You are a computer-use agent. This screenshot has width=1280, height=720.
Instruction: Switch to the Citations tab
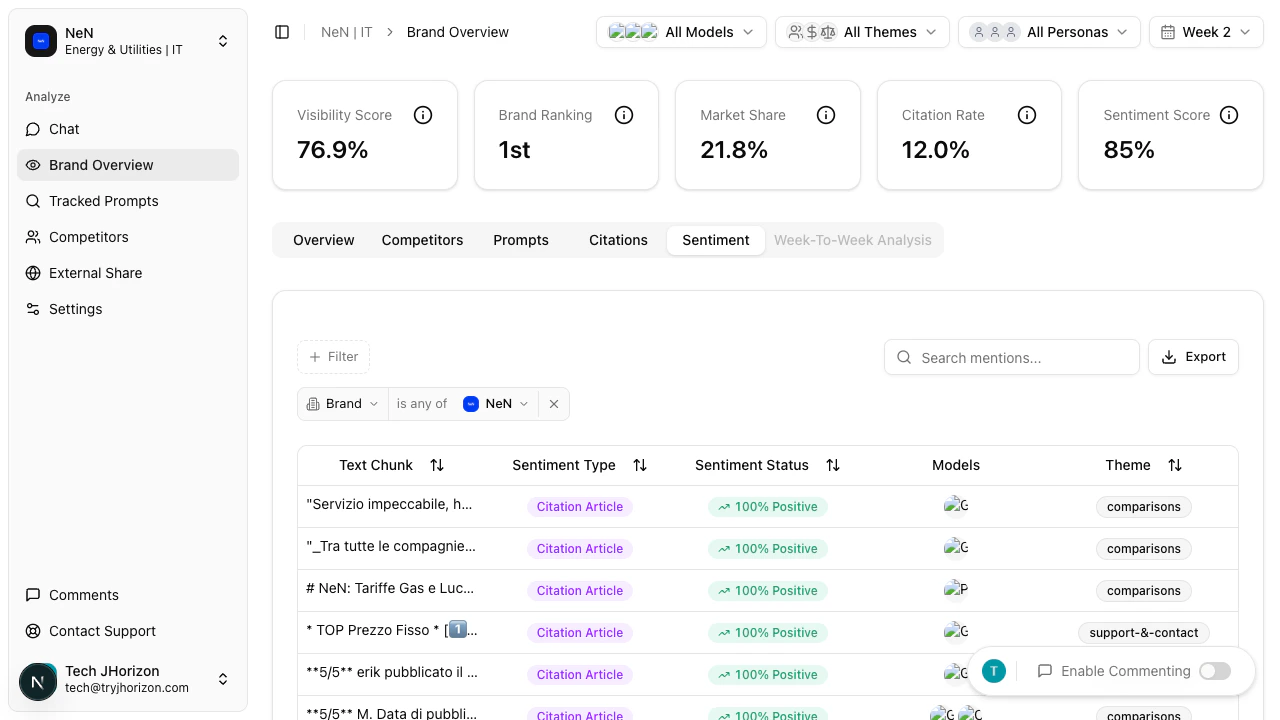click(x=618, y=240)
